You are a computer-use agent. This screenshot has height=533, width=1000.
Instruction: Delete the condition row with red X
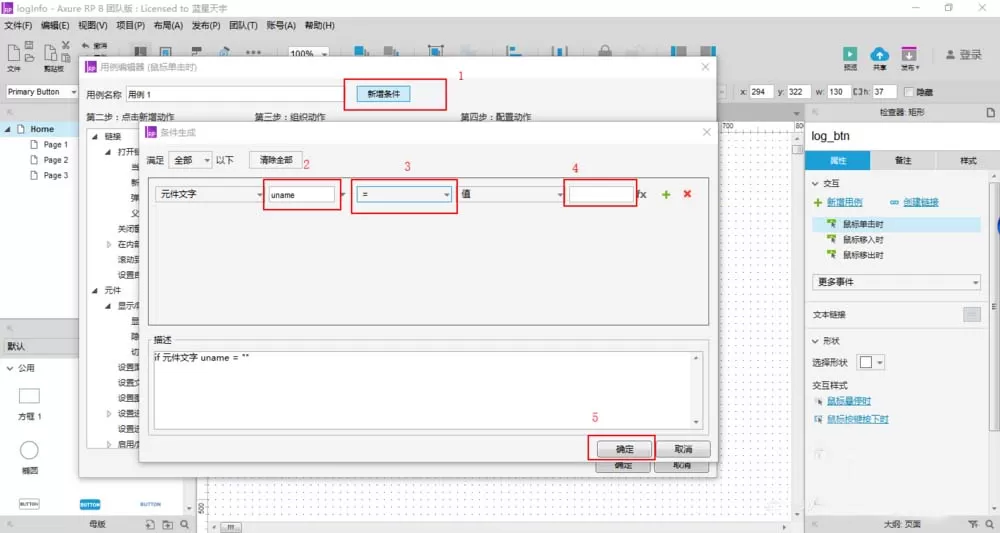pyautogui.click(x=687, y=194)
